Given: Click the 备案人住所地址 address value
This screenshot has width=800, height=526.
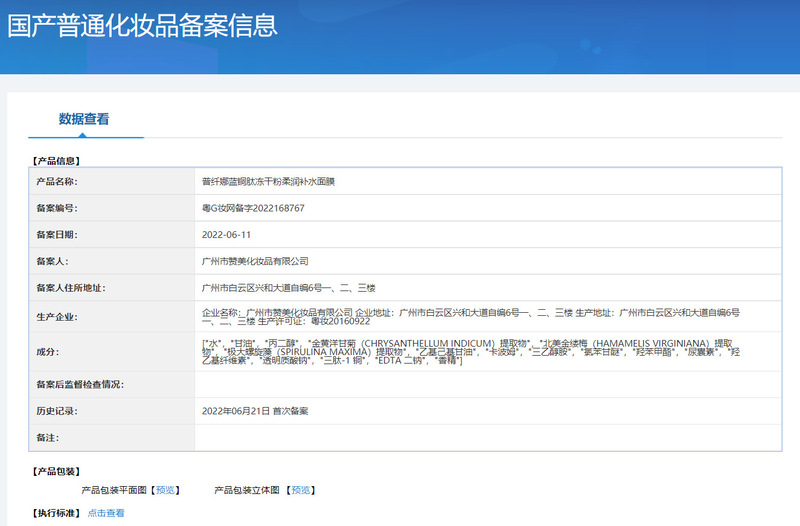Looking at the screenshot, I should point(288,288).
